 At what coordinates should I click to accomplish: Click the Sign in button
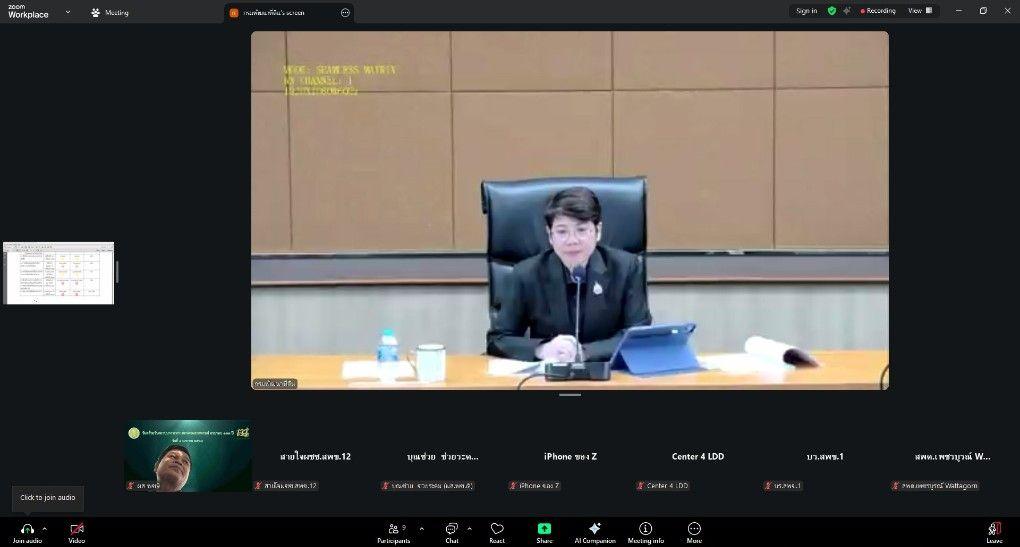(x=806, y=11)
